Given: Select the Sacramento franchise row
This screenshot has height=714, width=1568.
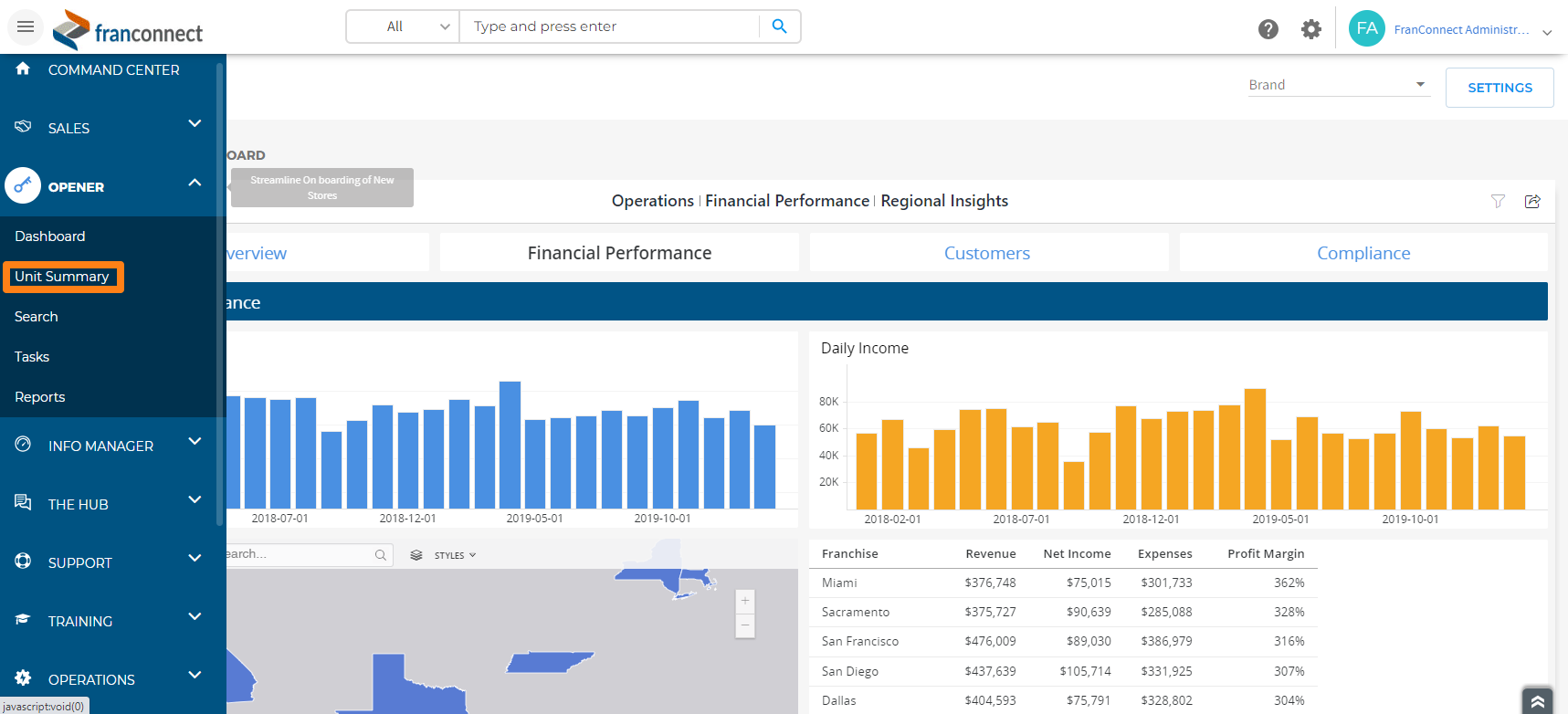Looking at the screenshot, I should 1063,612.
